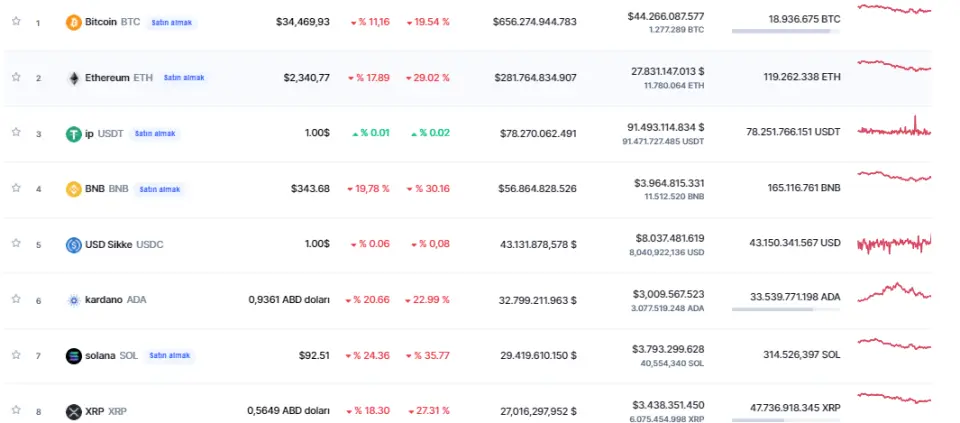Toggle the watchlist star for Ethereum

16,77
